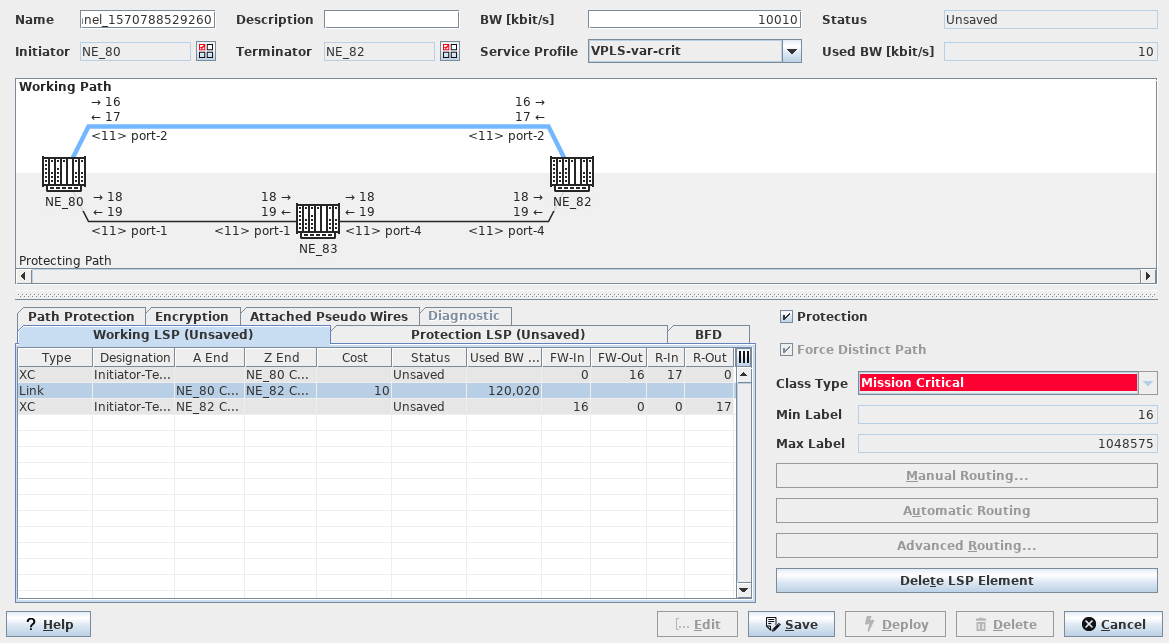Click the path diagram scroll left arrow

point(25,276)
